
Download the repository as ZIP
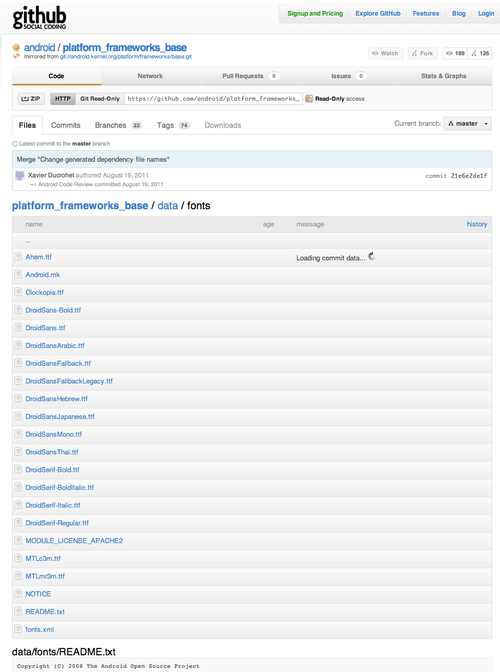pyautogui.click(x=31, y=99)
